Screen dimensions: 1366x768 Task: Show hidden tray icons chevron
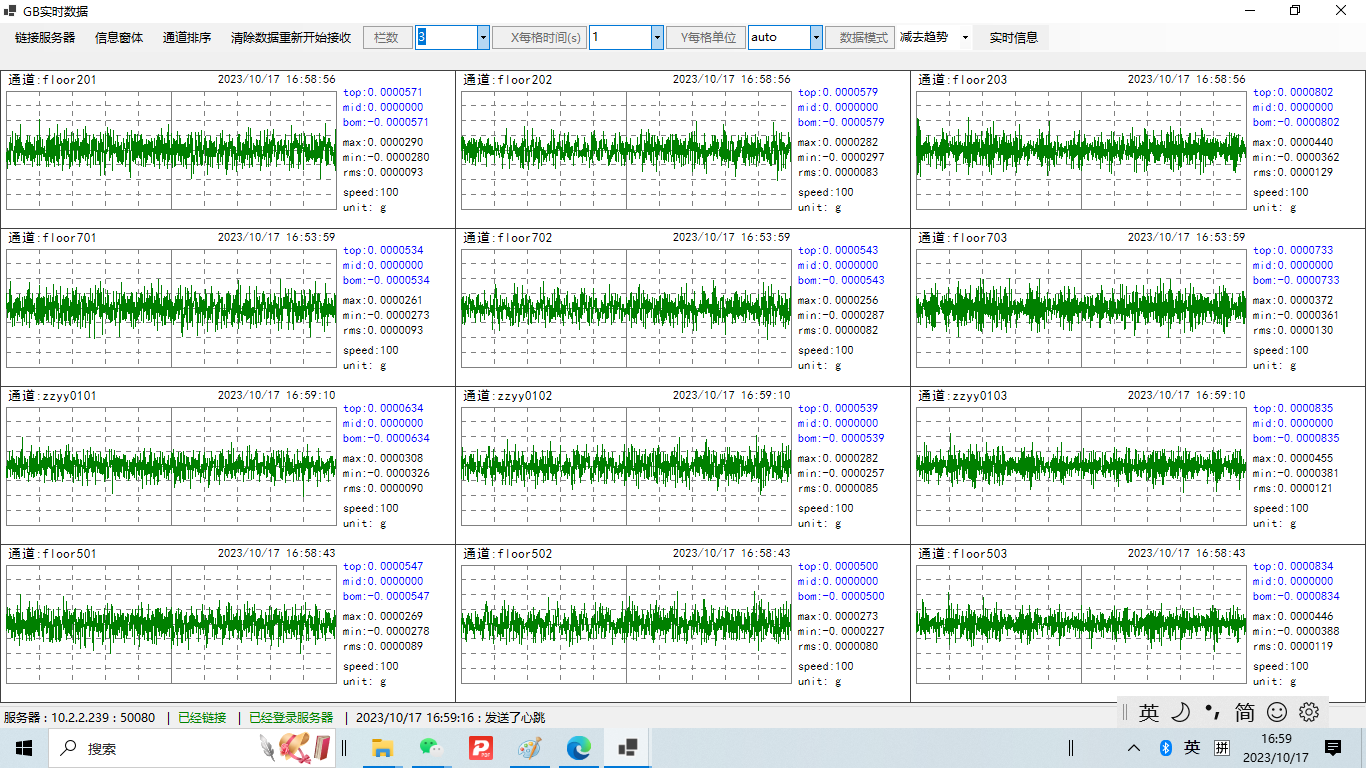[x=1134, y=748]
